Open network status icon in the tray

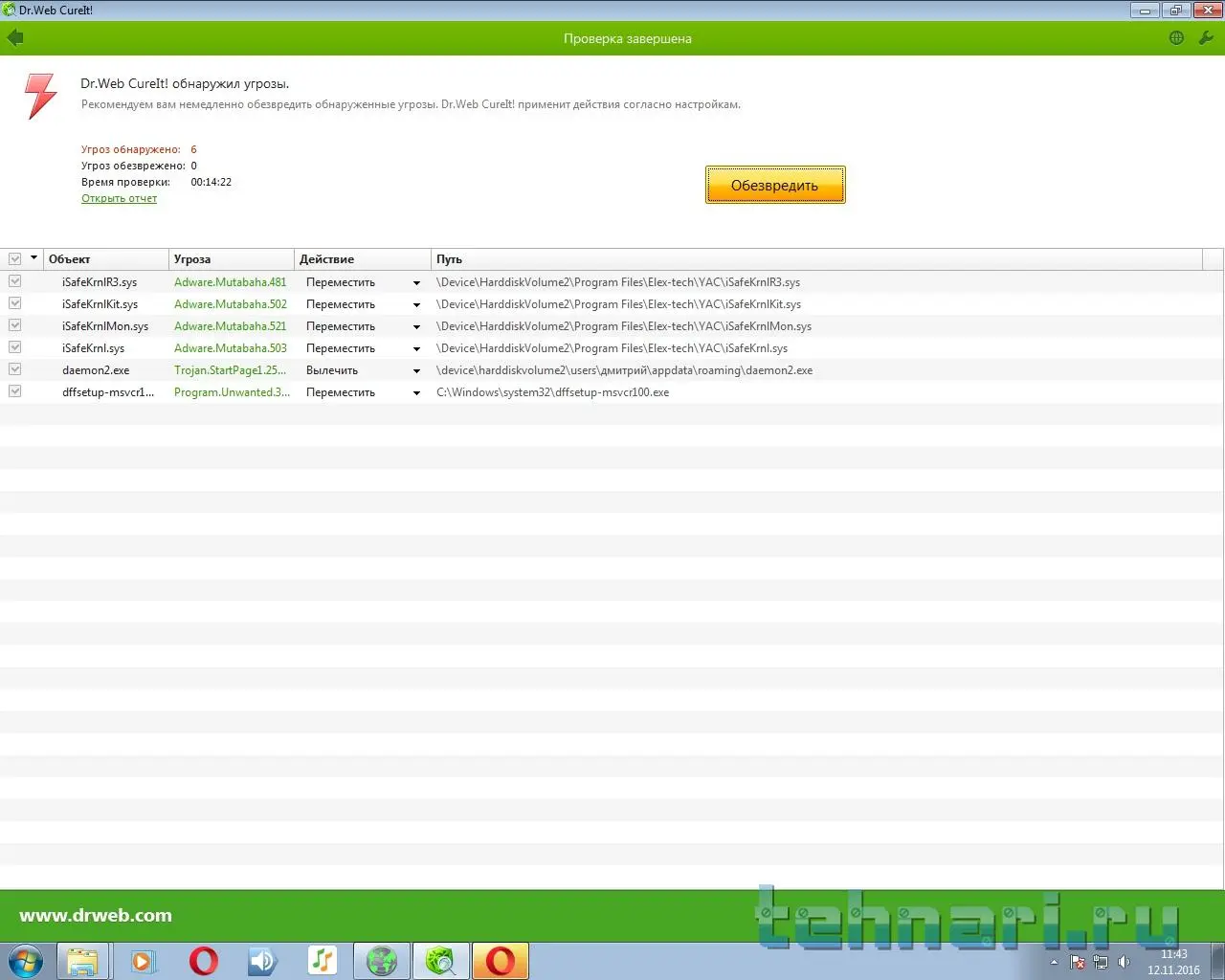1101,962
